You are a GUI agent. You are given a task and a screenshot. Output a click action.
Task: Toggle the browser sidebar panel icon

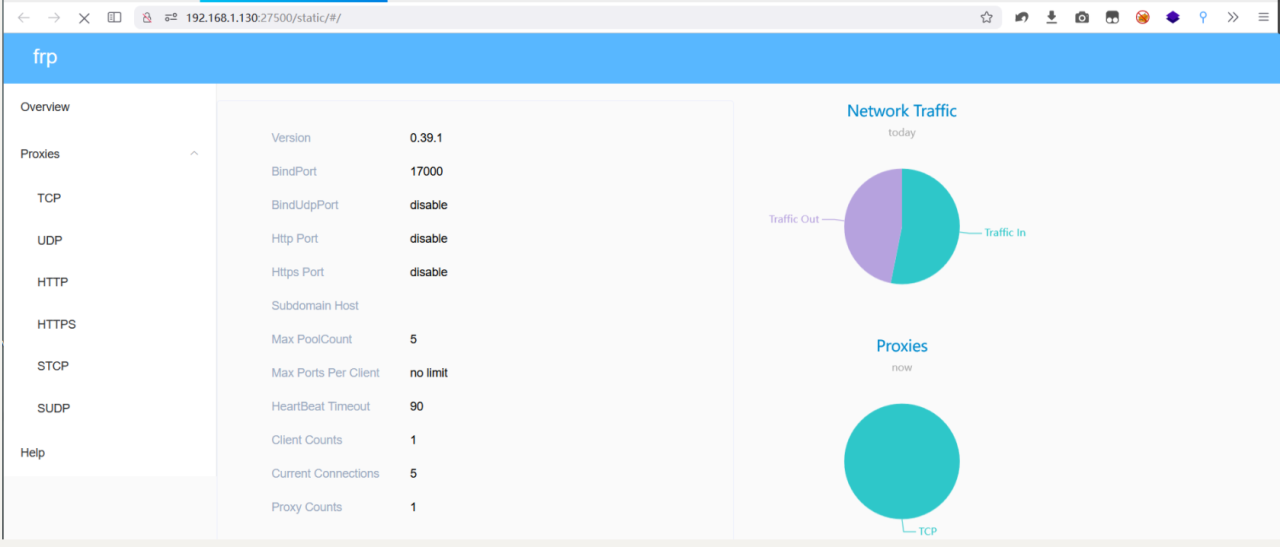115,17
